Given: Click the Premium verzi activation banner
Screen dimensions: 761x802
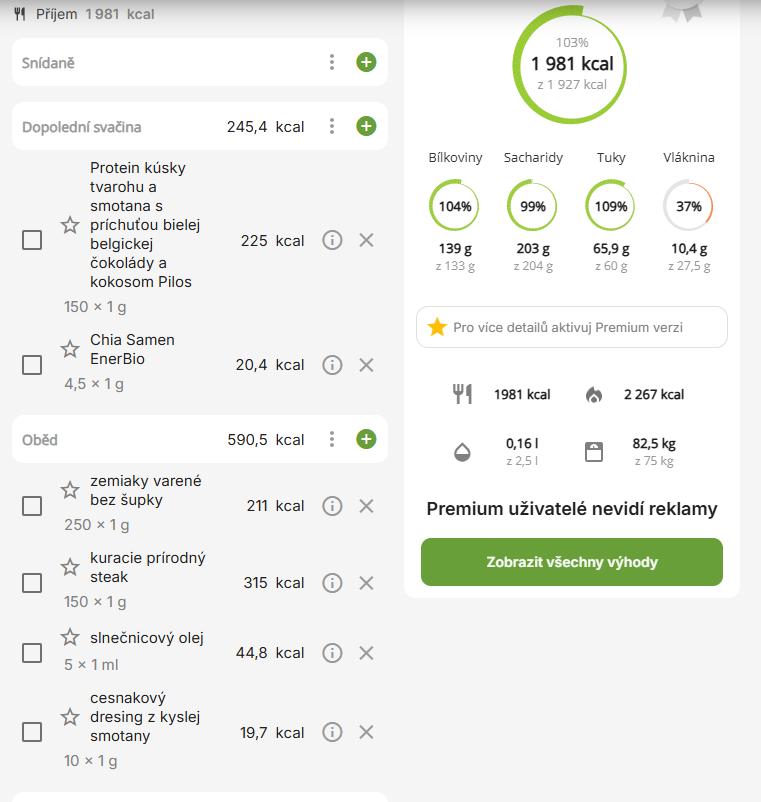Looking at the screenshot, I should pyautogui.click(x=572, y=327).
